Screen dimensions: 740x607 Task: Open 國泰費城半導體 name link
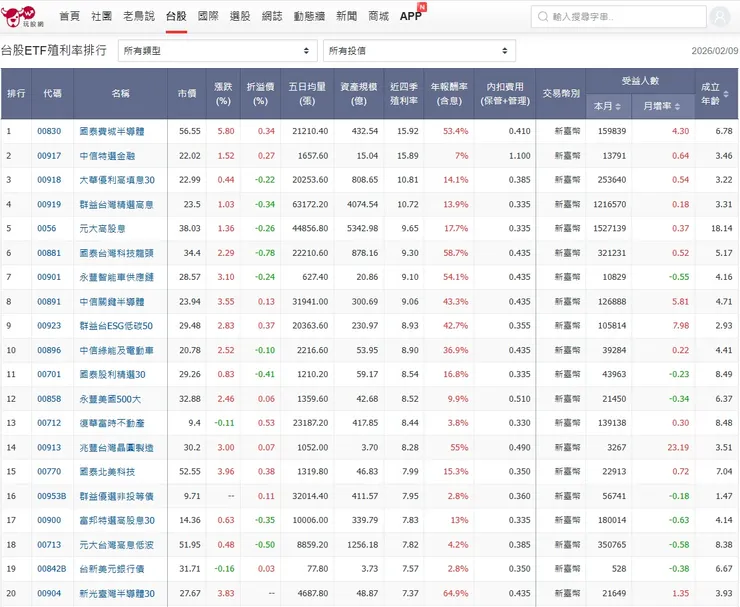[112, 131]
